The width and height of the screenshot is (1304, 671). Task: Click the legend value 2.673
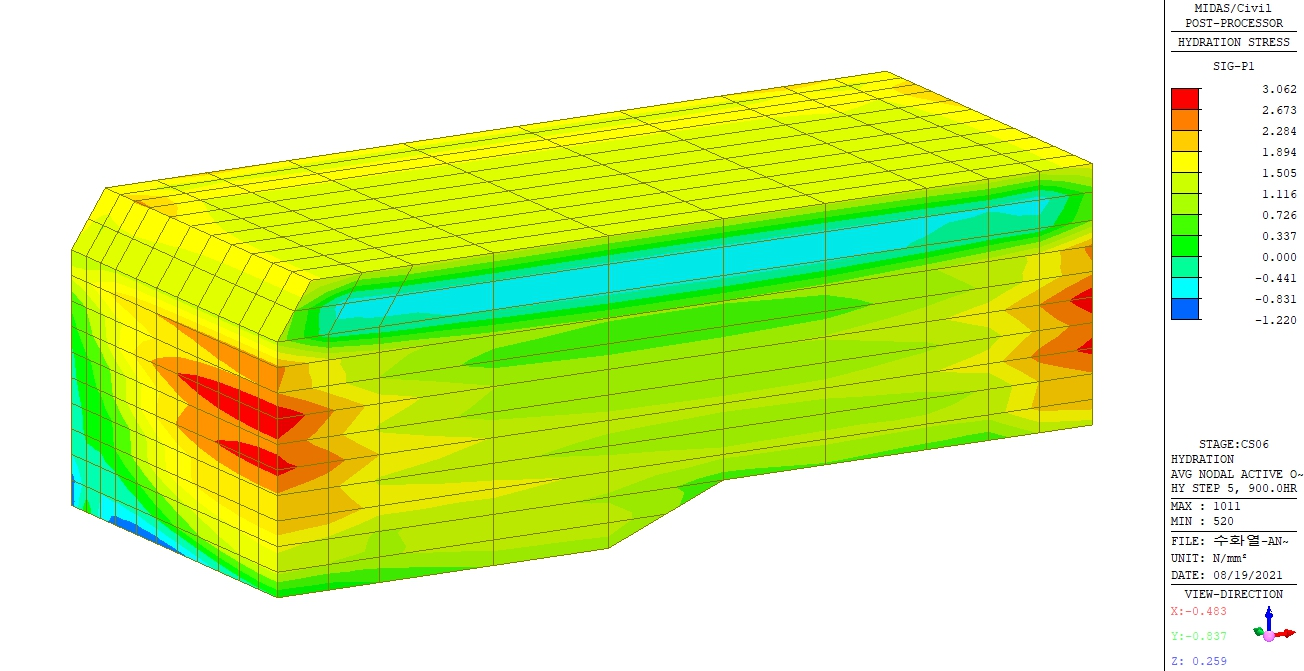(x=1279, y=110)
